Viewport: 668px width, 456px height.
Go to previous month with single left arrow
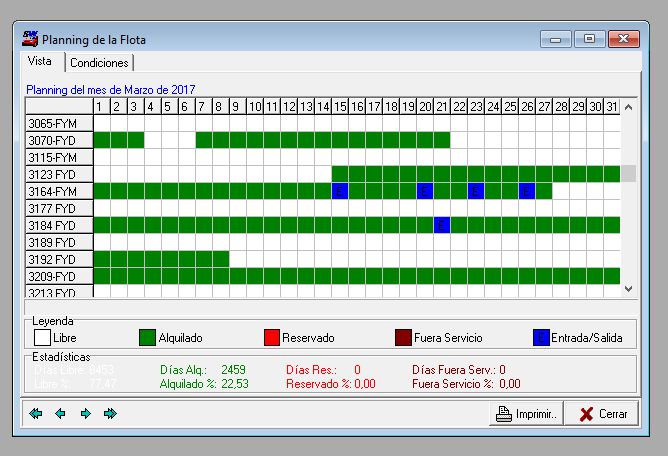[x=60, y=413]
